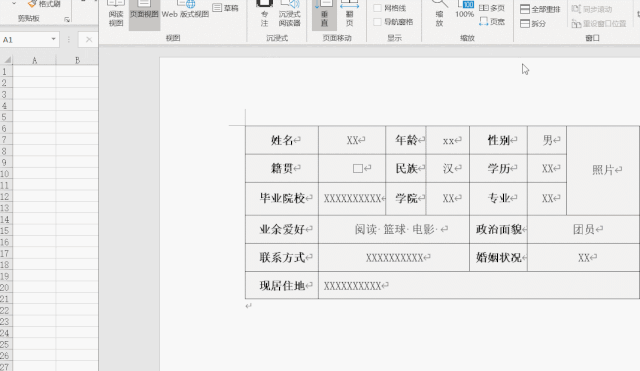This screenshot has width=640, height=371.
Task: Click the 民族 table cell
Action: click(x=406, y=168)
